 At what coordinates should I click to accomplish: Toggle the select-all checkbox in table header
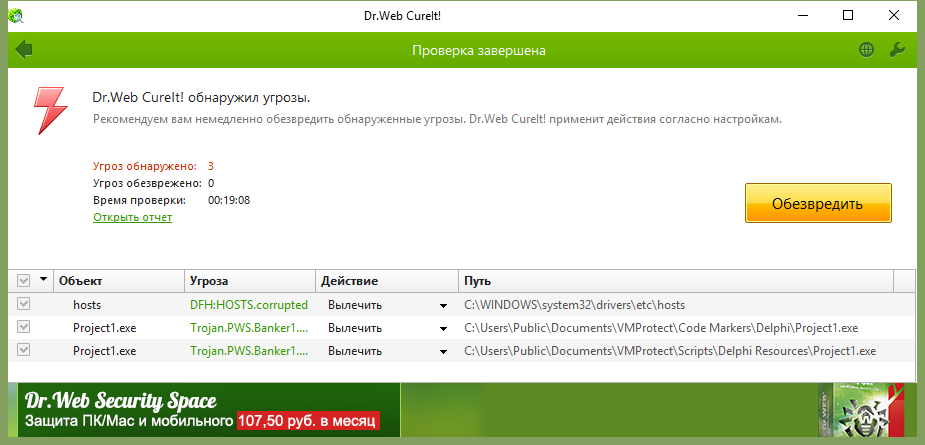click(24, 281)
